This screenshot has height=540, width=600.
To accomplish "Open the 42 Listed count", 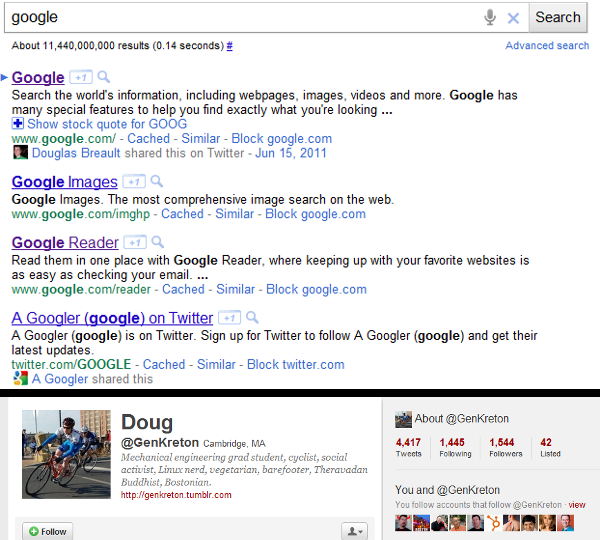I will [x=550, y=447].
